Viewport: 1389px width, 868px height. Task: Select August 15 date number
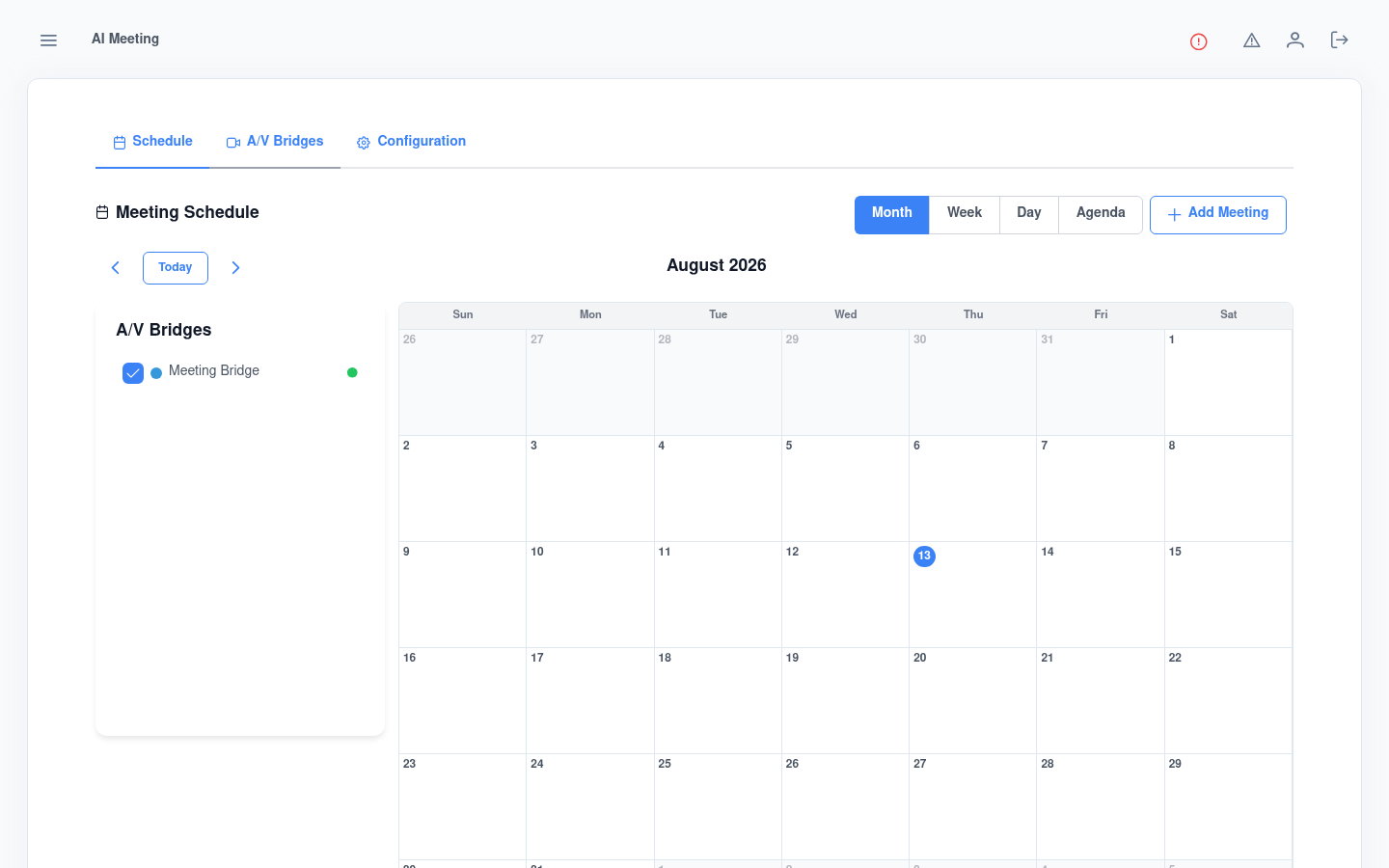[x=1175, y=552]
